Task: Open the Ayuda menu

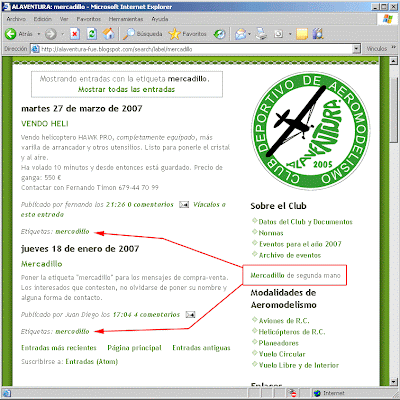Action: pyautogui.click(x=160, y=19)
